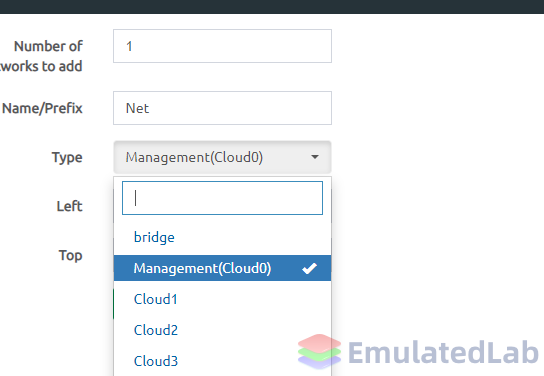Viewport: 544px width, 376px height.
Task: Click the Number of networks to add field
Action: pos(222,46)
